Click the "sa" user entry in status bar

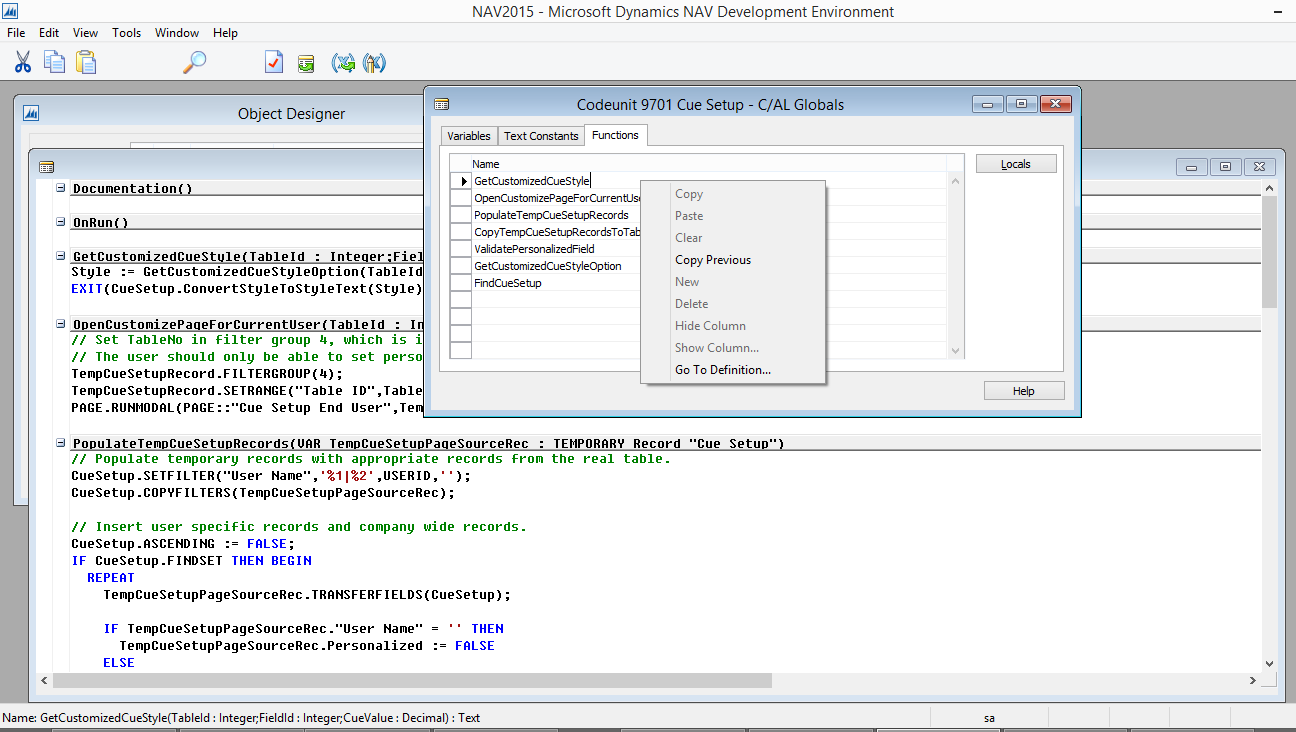pos(989,717)
